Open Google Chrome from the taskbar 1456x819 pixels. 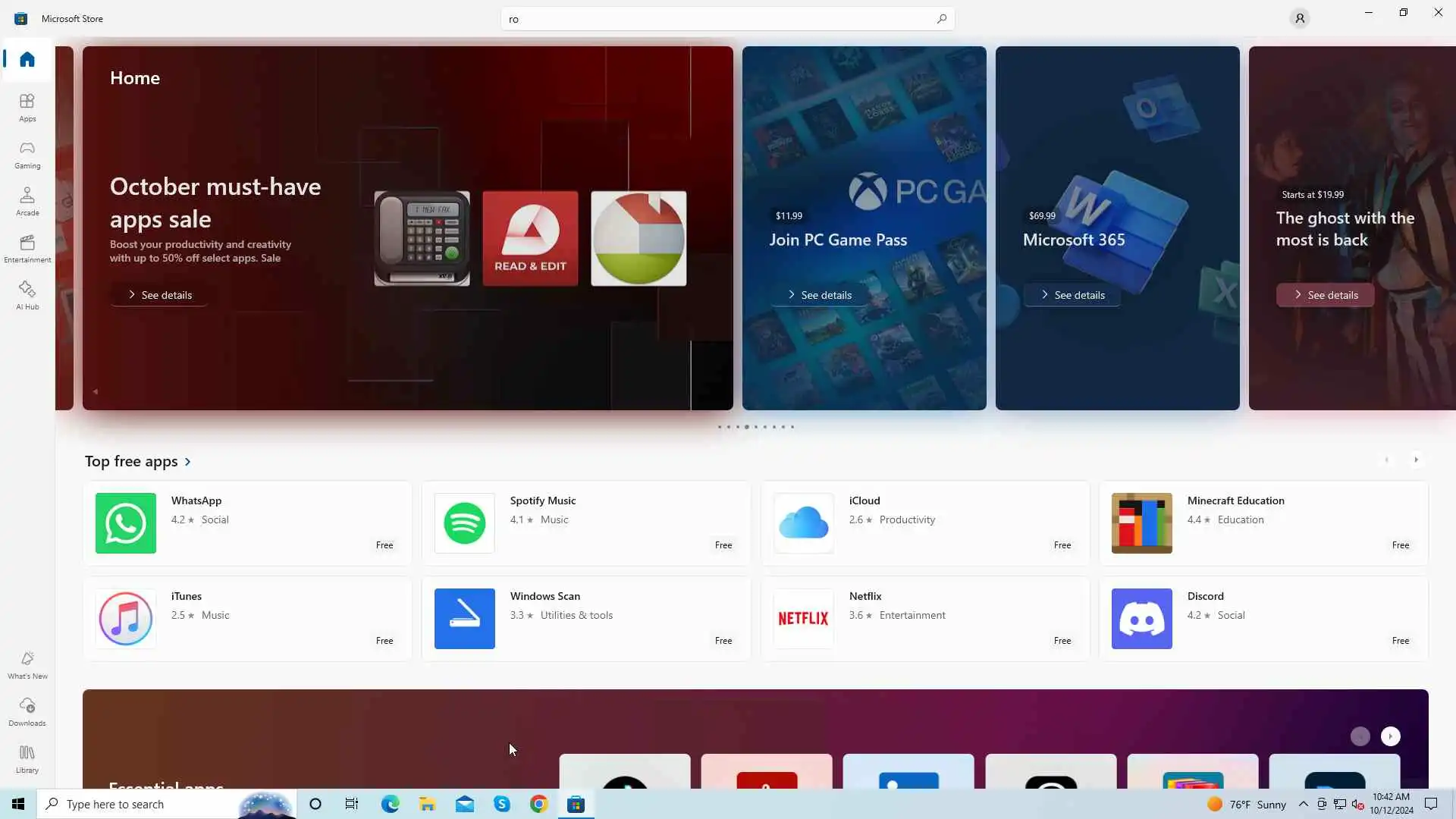point(538,804)
